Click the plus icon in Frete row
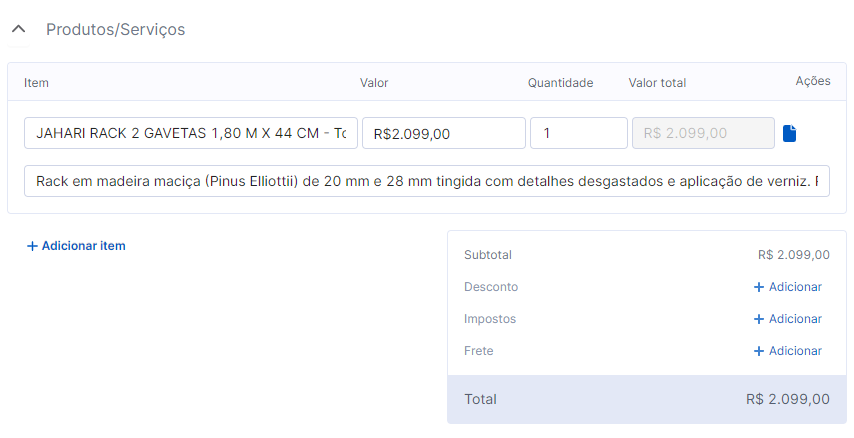Image resolution: width=854 pixels, height=438 pixels. pyautogui.click(x=759, y=351)
